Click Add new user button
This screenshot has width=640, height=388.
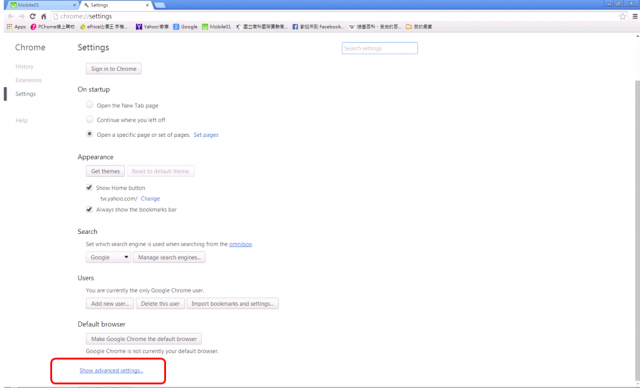tap(110, 304)
